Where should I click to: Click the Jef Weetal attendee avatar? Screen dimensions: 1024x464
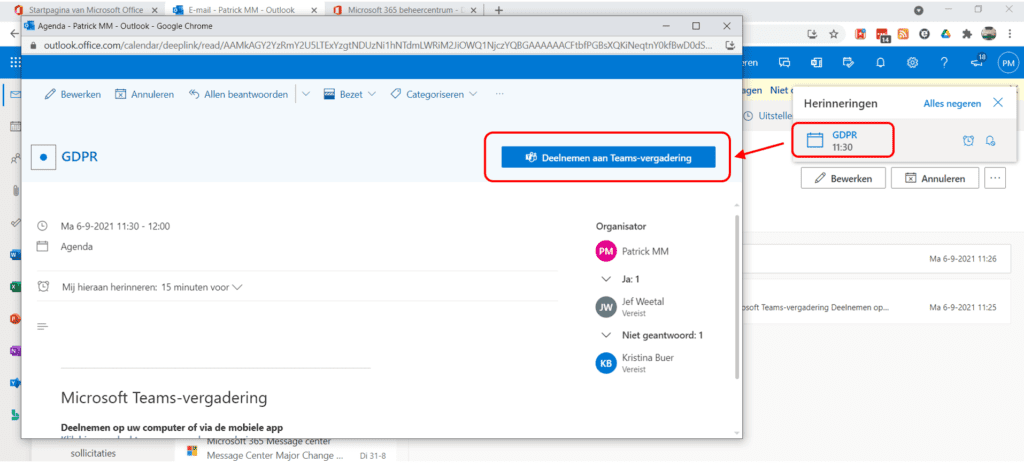(x=606, y=307)
